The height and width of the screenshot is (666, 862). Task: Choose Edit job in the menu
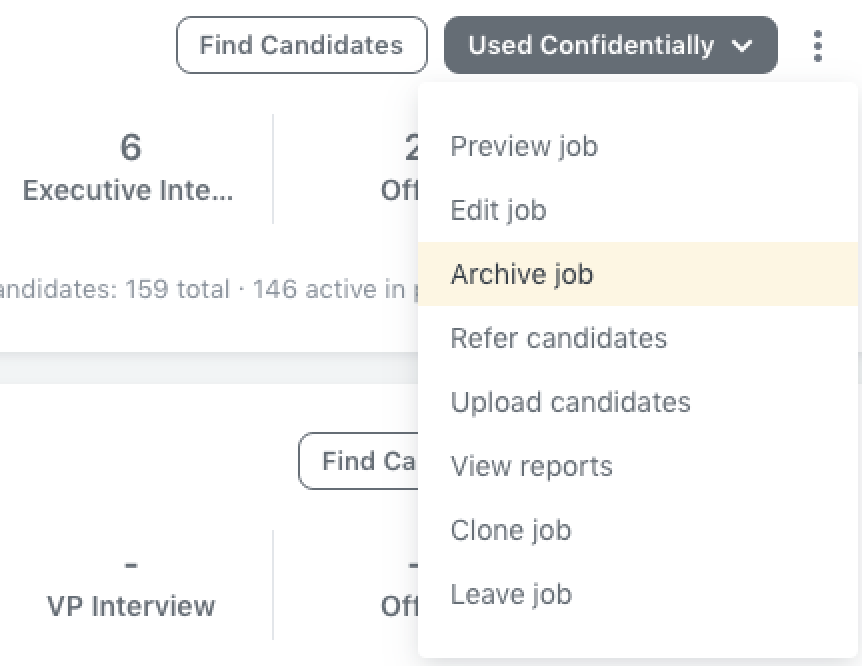tap(498, 210)
